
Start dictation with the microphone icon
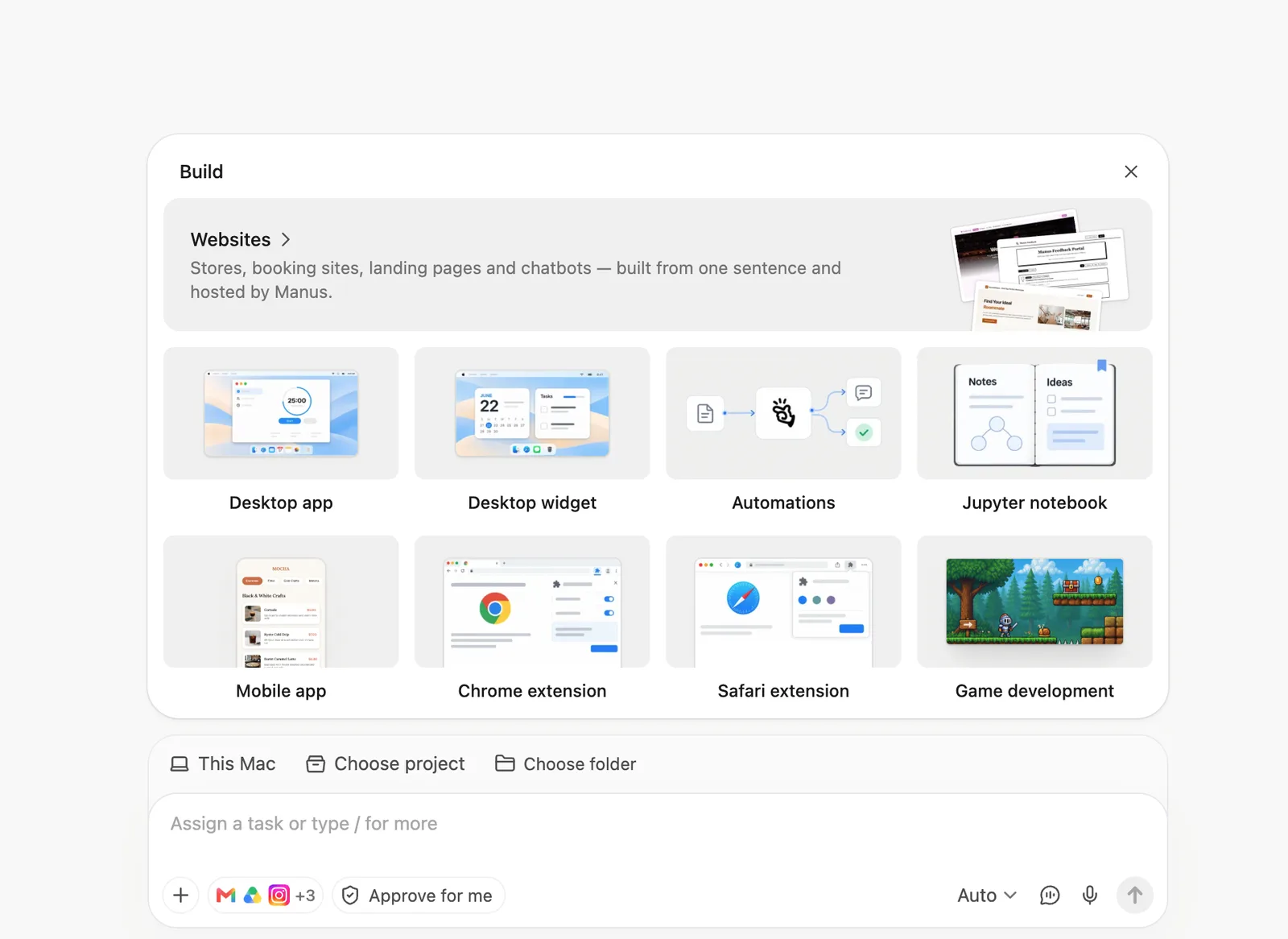tap(1090, 896)
